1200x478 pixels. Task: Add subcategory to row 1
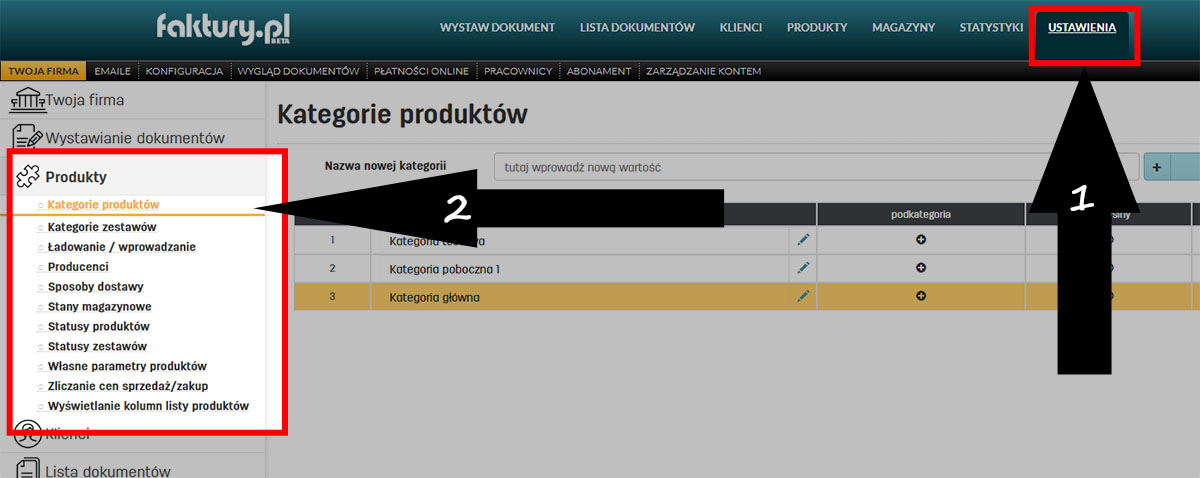pyautogui.click(x=921, y=240)
